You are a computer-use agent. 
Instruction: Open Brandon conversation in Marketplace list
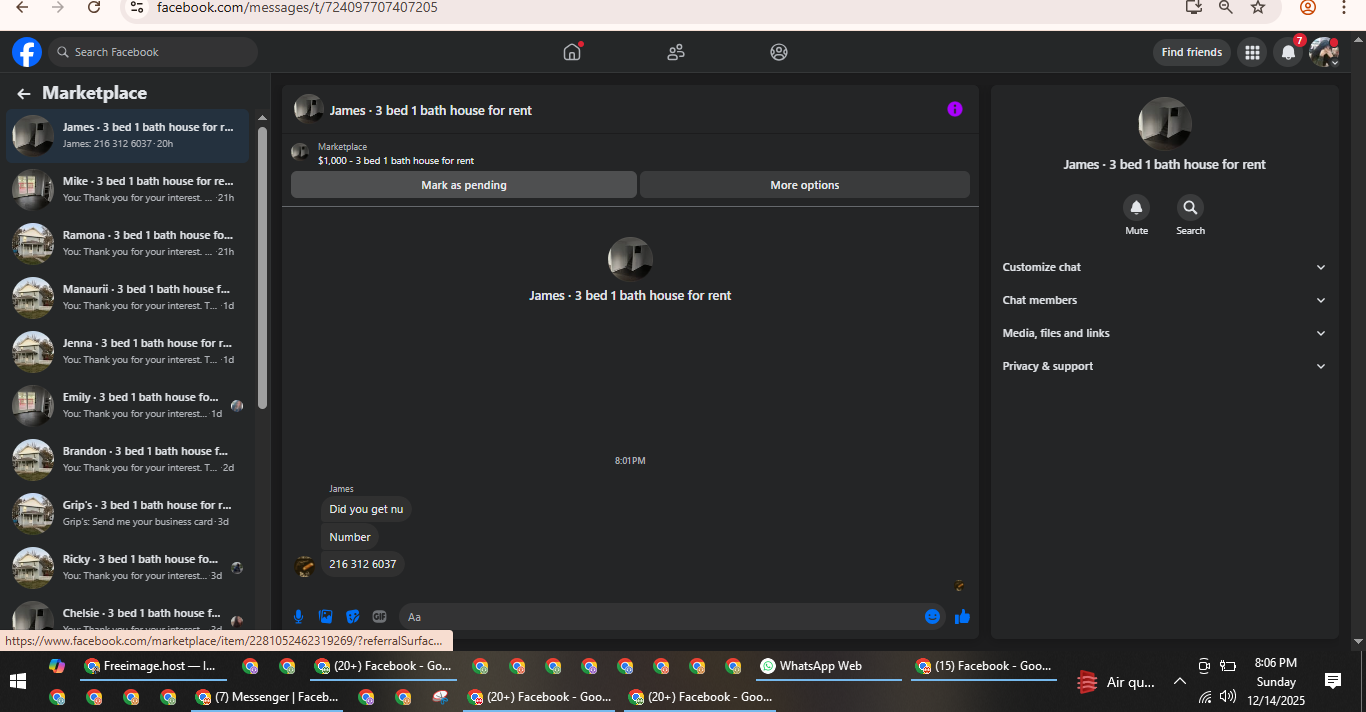tap(128, 459)
